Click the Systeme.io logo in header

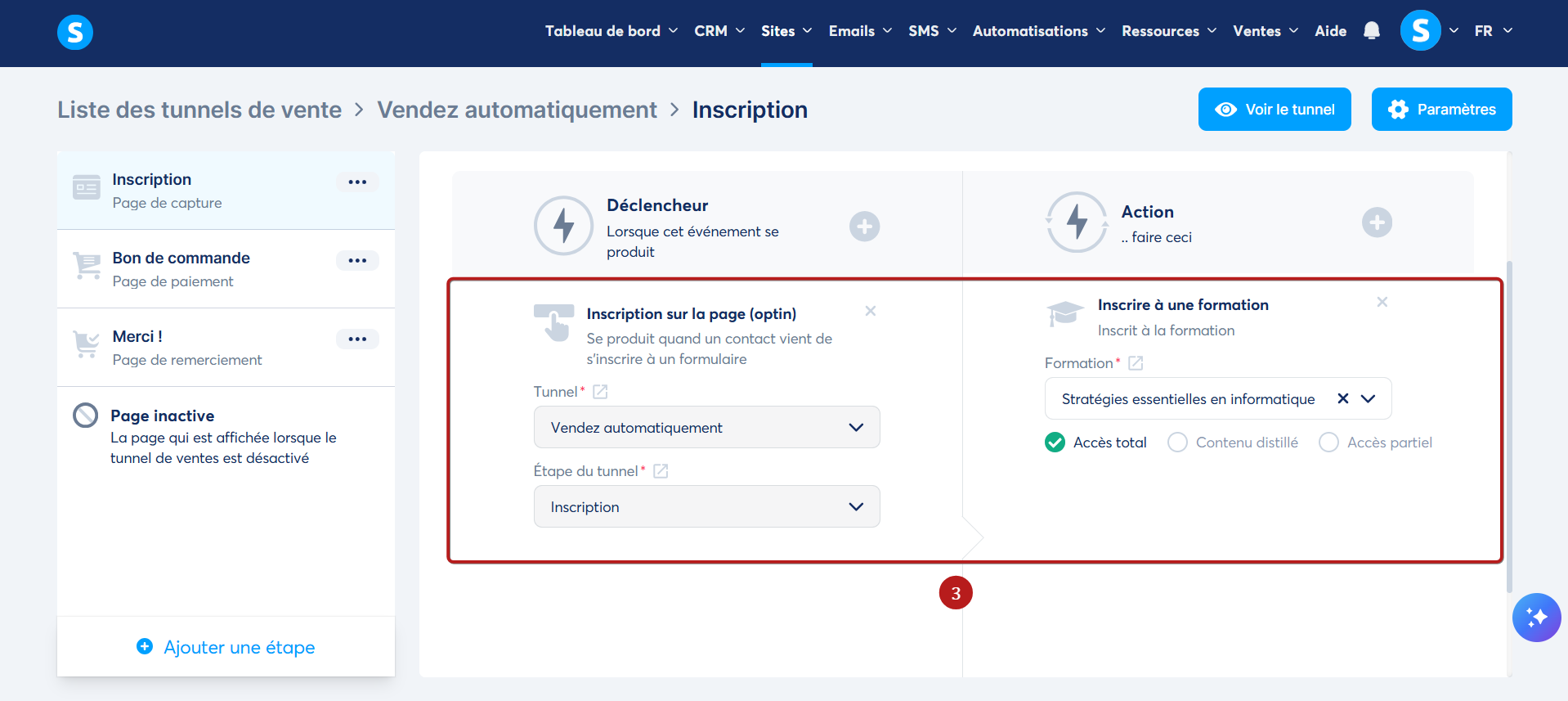click(x=75, y=33)
